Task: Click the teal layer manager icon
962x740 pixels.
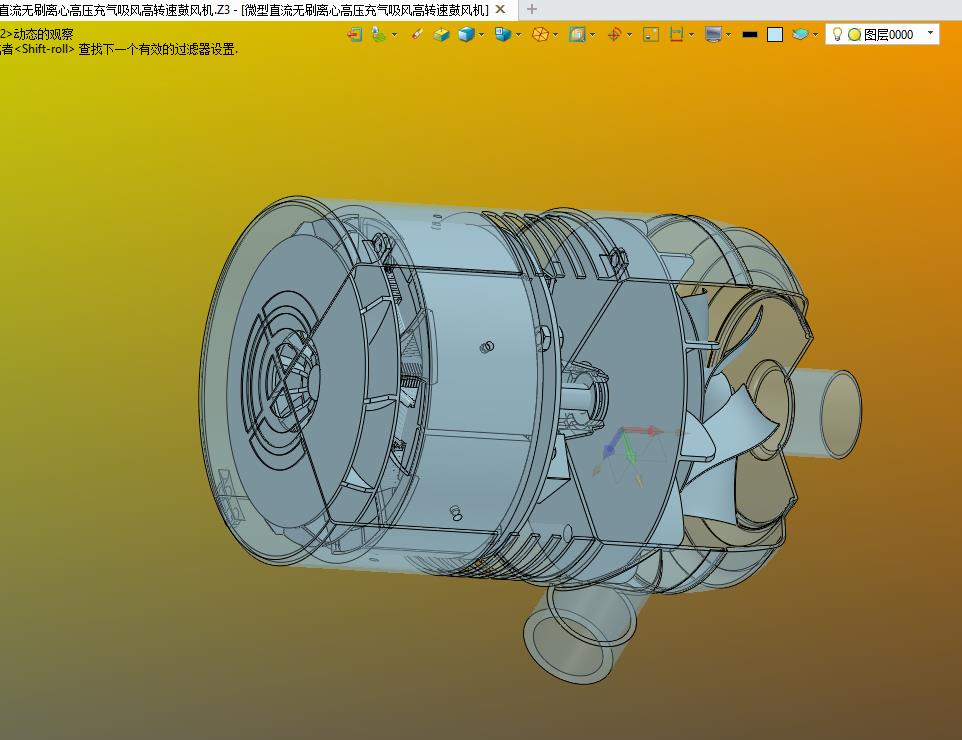Action: (x=800, y=34)
